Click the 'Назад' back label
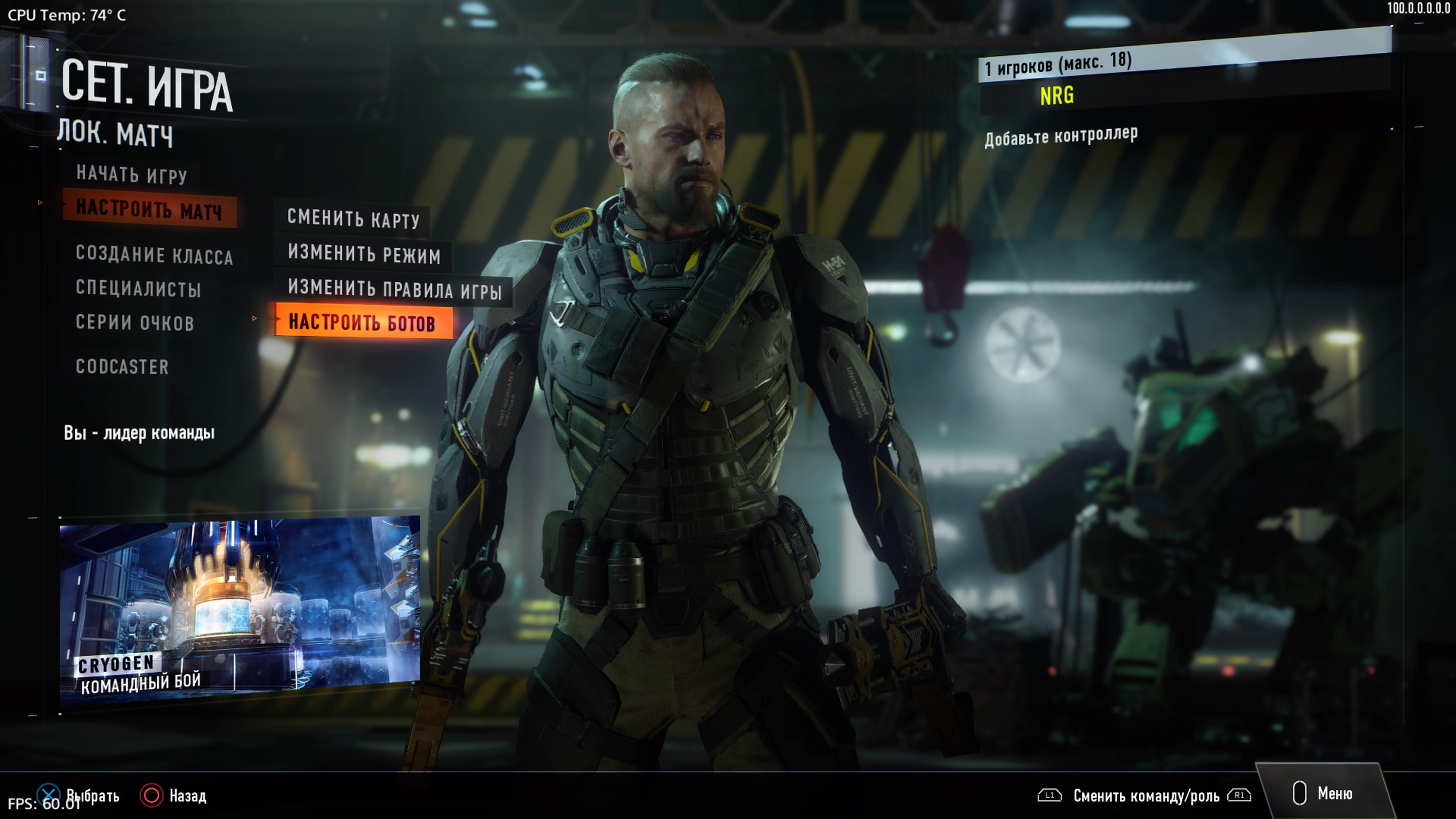Image resolution: width=1456 pixels, height=819 pixels. point(188,796)
